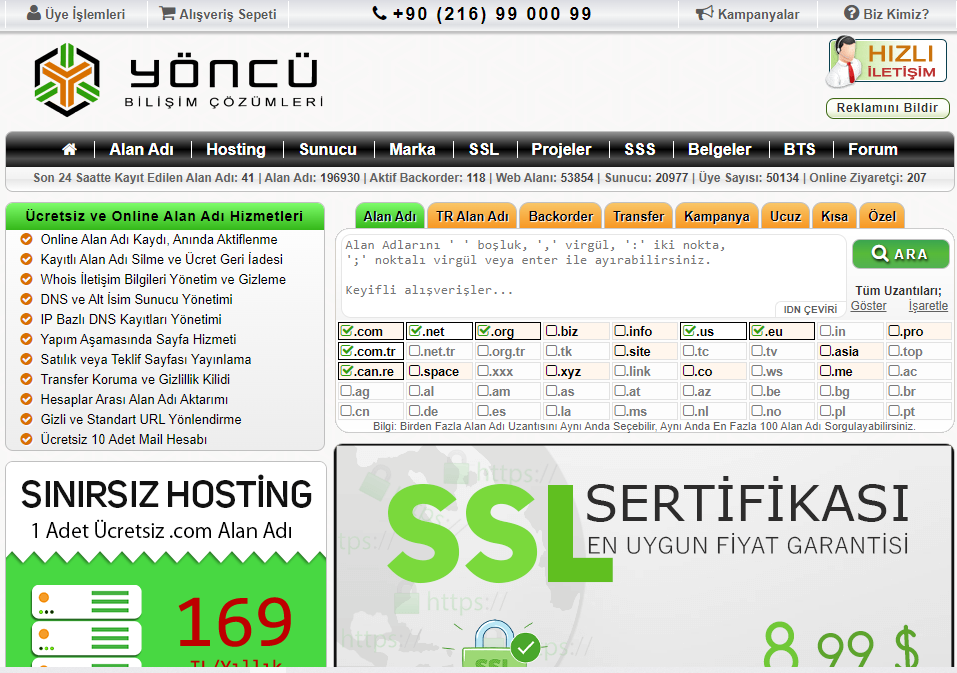
Task: Click the megaphone icon for Kampanyalar
Action: coord(704,13)
